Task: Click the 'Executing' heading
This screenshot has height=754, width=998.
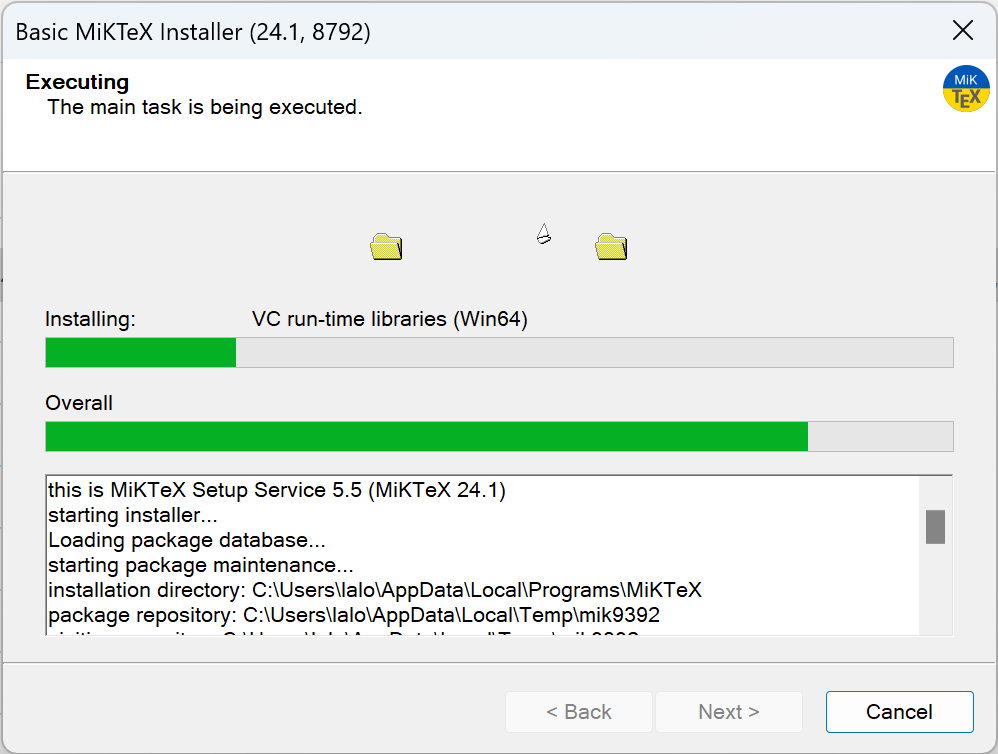Action: 77,82
